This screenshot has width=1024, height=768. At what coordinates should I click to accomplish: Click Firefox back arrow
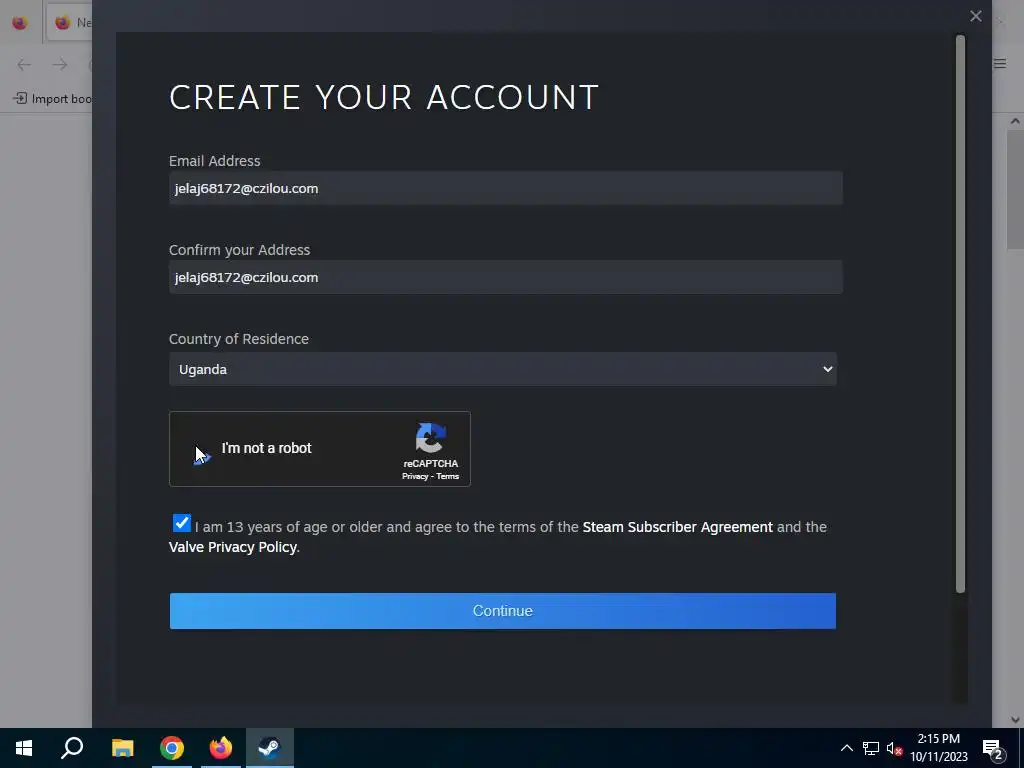click(x=24, y=64)
